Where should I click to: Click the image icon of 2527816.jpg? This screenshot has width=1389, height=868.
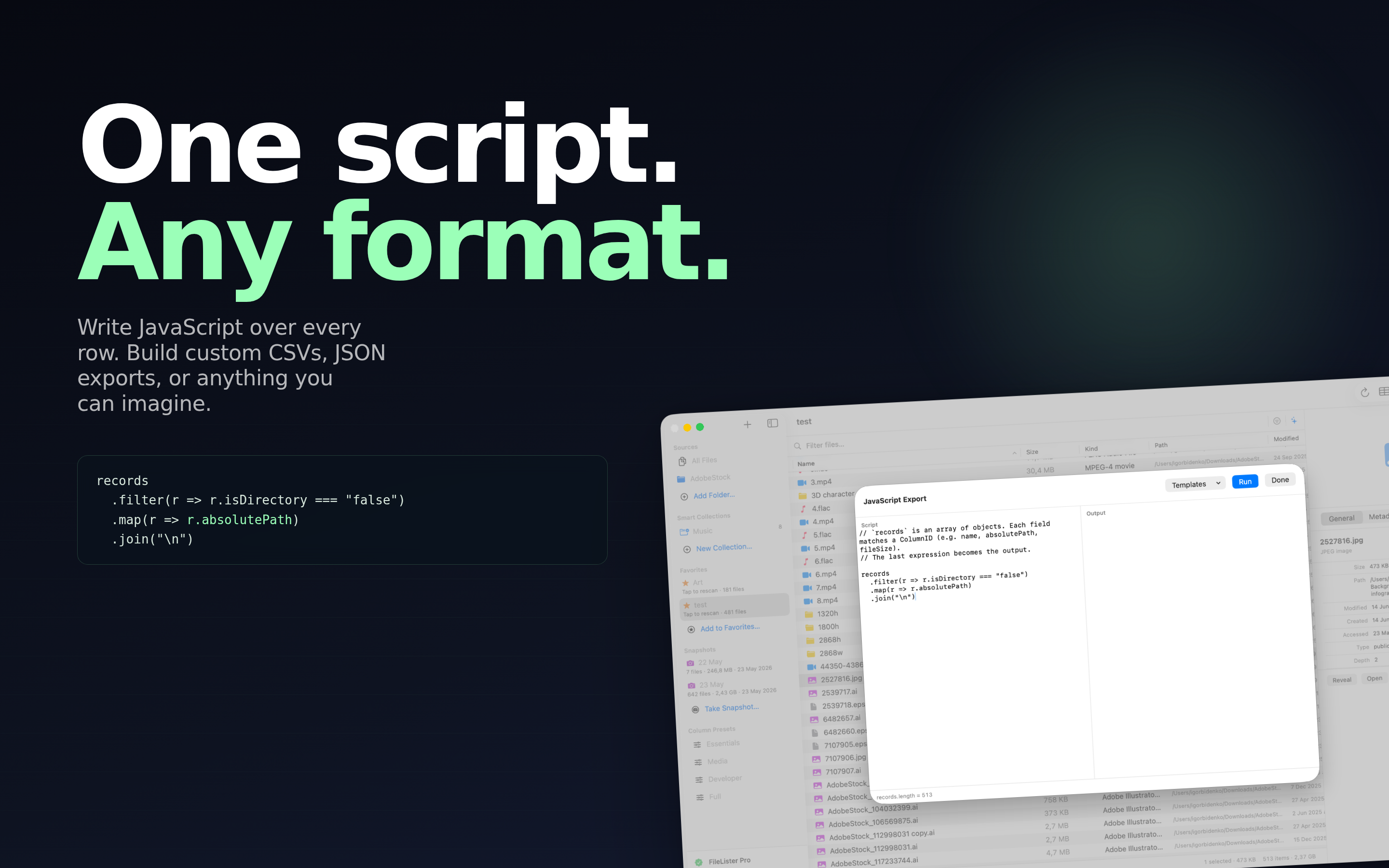click(812, 680)
